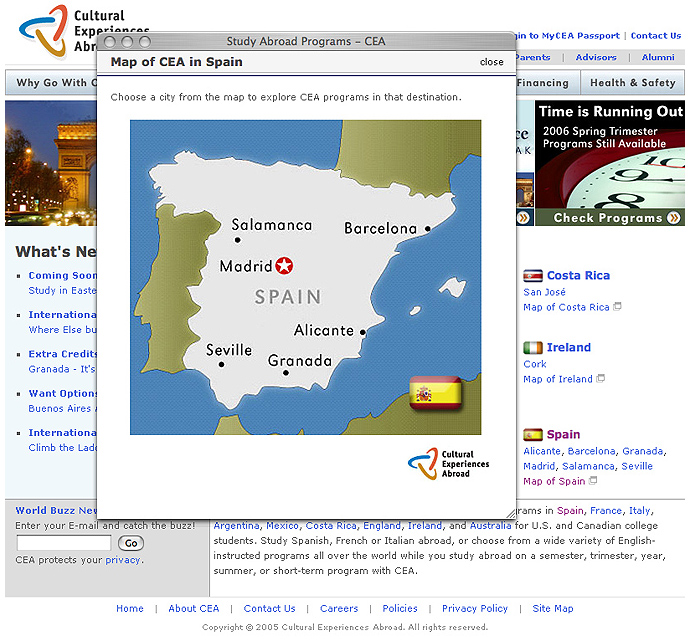
Task: Open the Privacy Policy footer link
Action: [x=475, y=608]
